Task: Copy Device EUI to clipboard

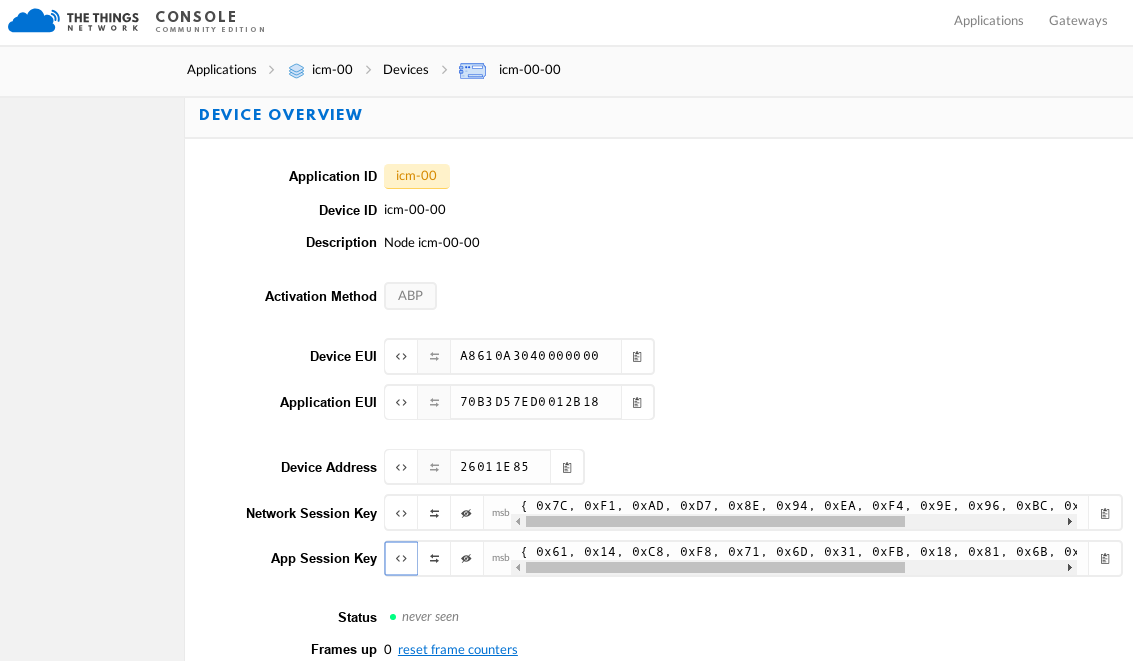Action: pyautogui.click(x=637, y=356)
